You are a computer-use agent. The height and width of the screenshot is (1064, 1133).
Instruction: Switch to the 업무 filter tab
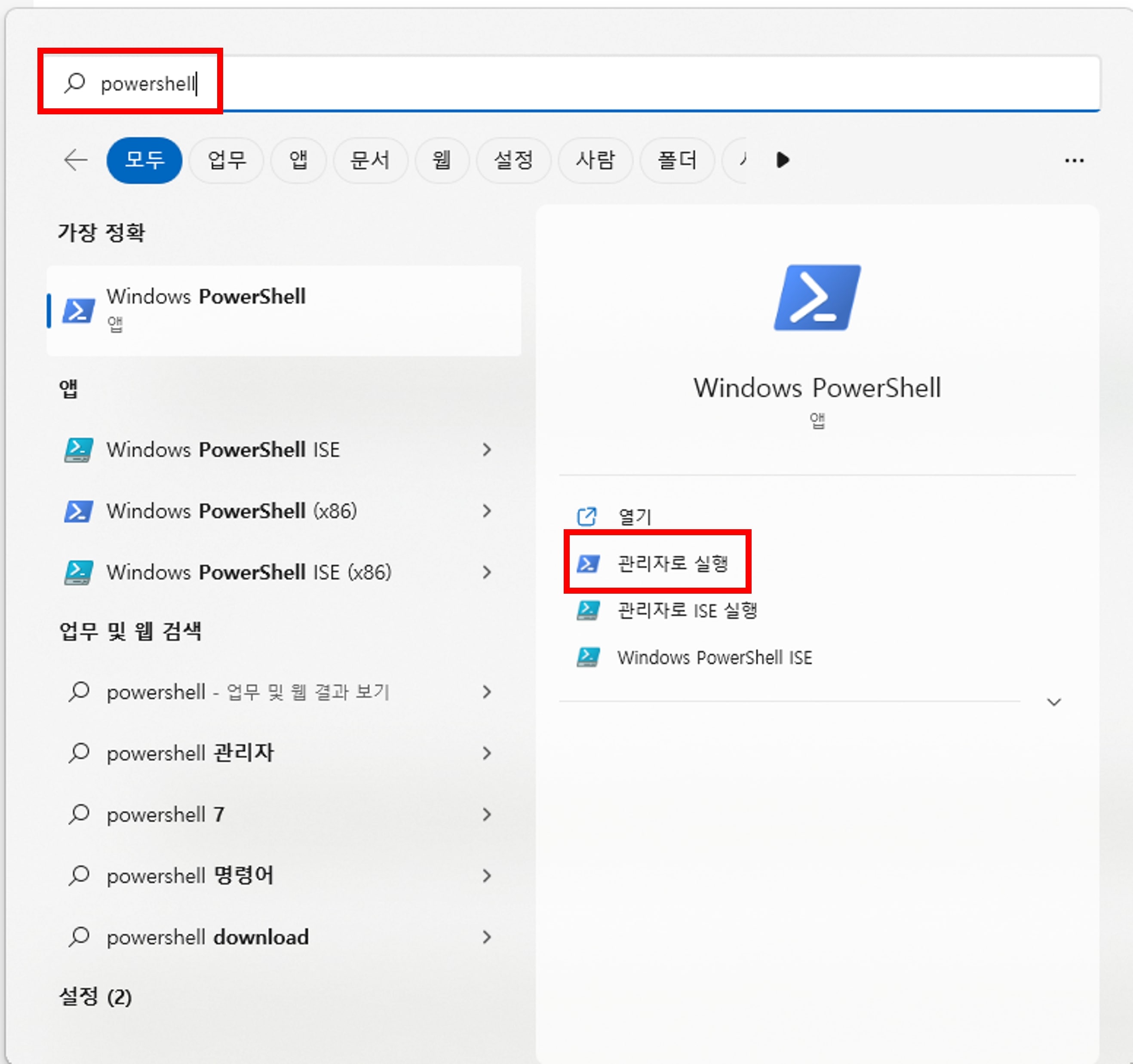[x=226, y=160]
